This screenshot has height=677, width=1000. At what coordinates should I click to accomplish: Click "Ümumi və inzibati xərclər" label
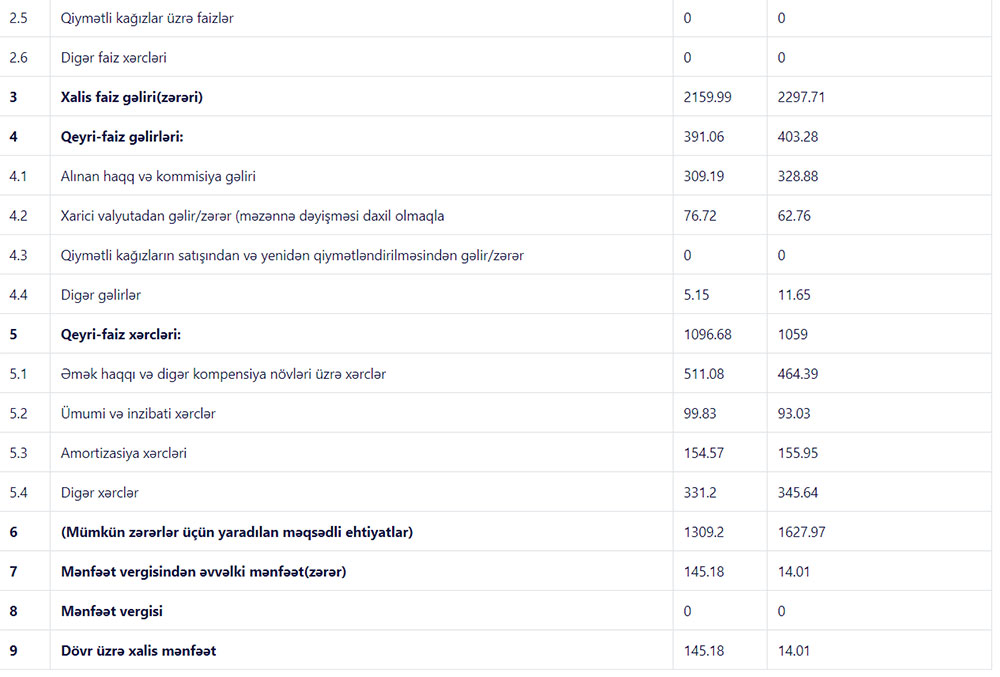138,413
